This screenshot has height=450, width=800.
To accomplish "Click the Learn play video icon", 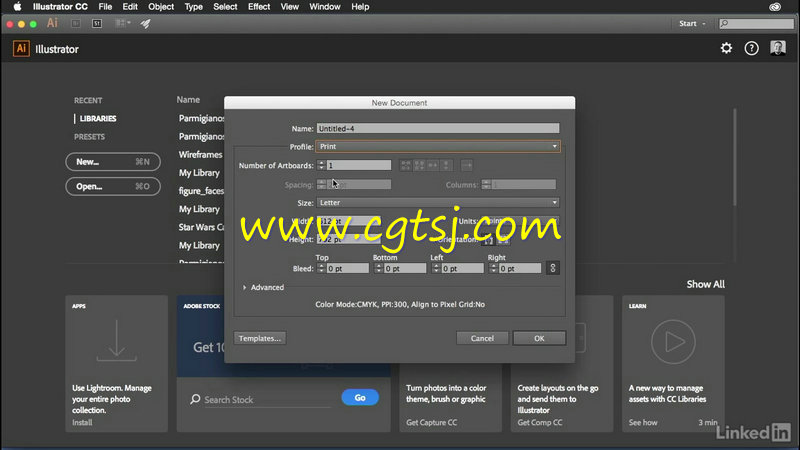I will point(673,342).
